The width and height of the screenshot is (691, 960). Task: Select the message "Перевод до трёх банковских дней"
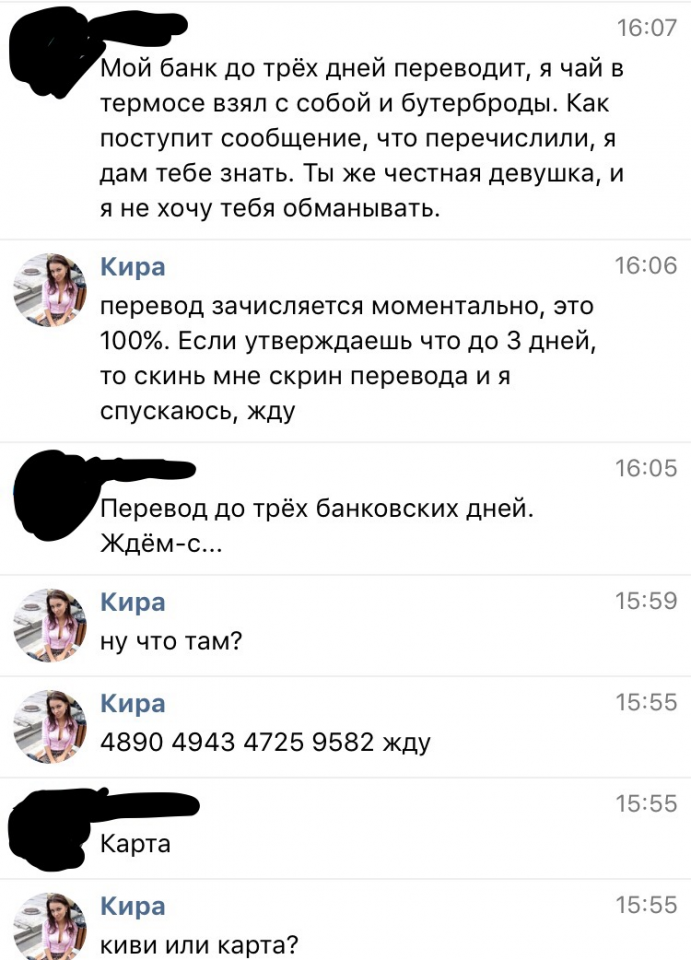pyautogui.click(x=317, y=526)
